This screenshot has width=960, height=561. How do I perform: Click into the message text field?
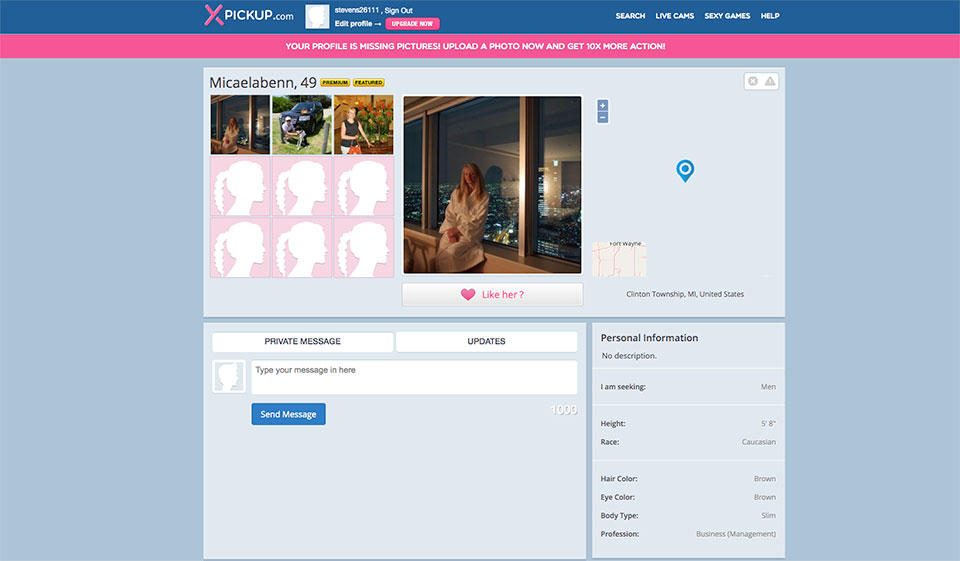413,377
